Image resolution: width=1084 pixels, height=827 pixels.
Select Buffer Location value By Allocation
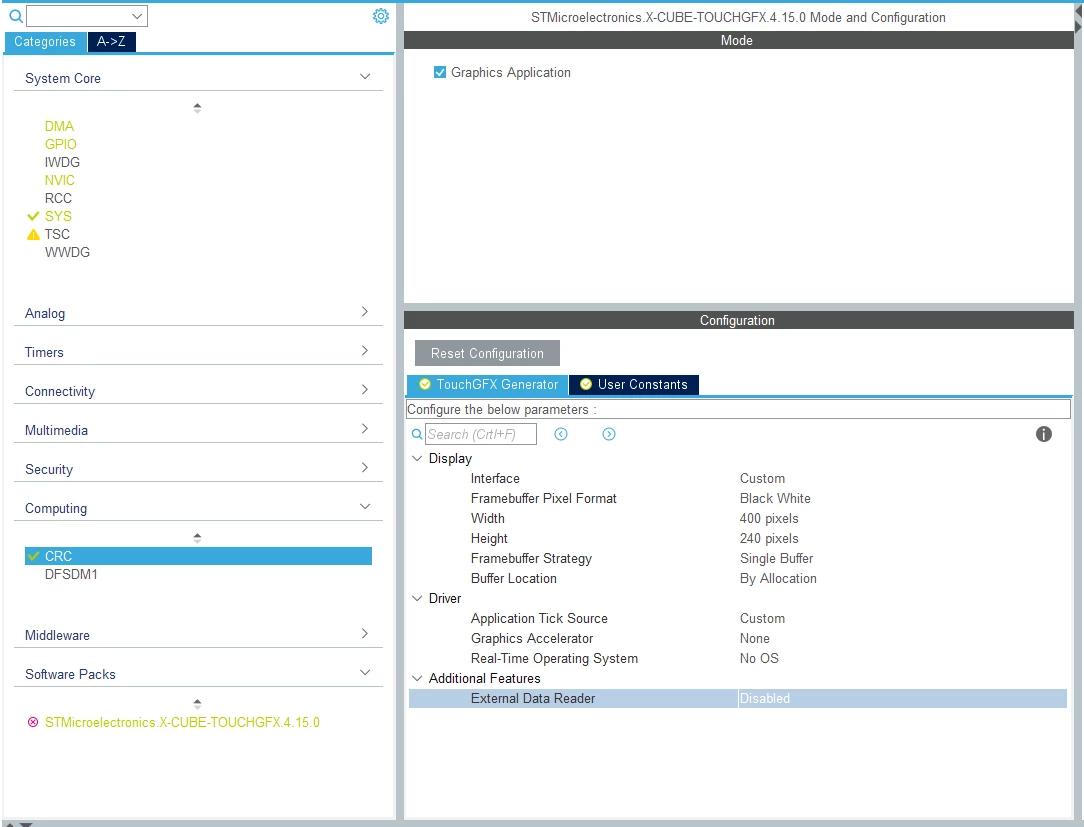(778, 579)
